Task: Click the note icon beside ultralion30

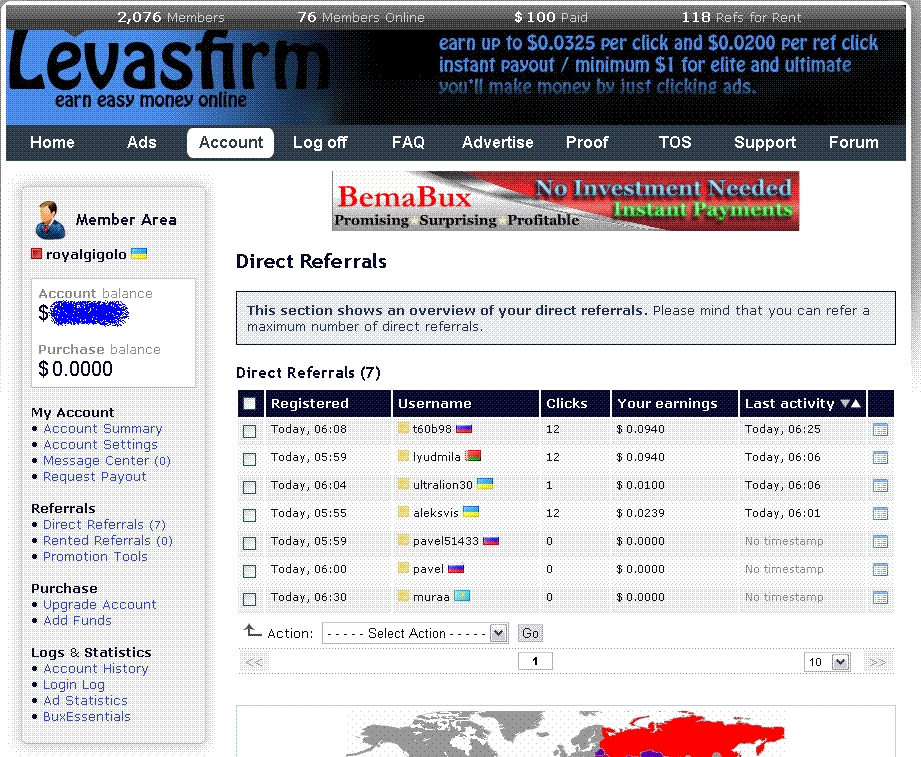Action: 403,484
